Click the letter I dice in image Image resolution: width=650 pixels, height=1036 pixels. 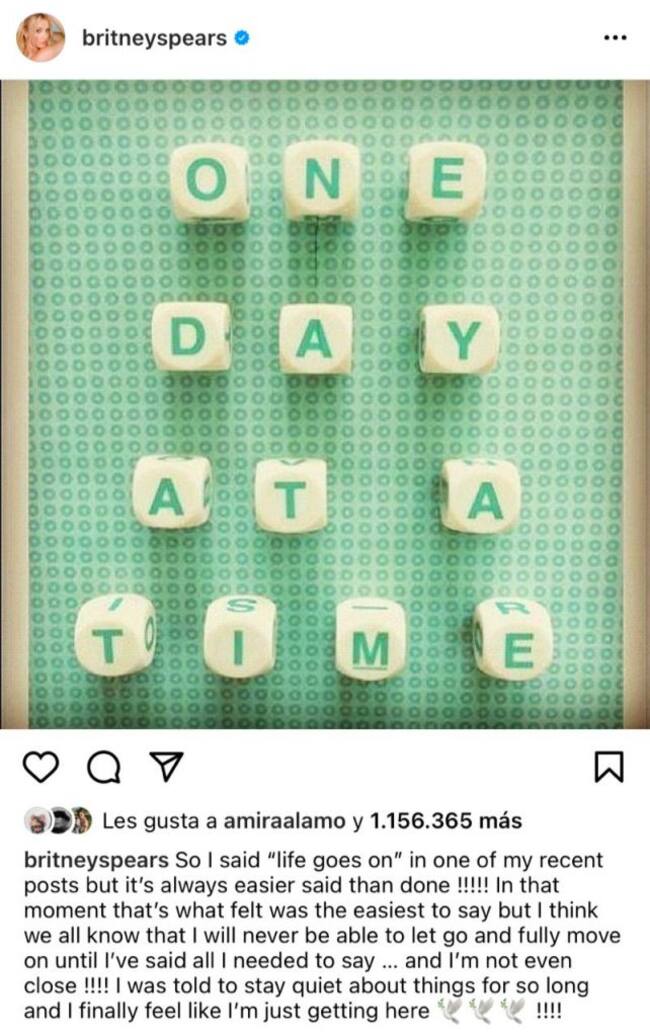(x=239, y=636)
